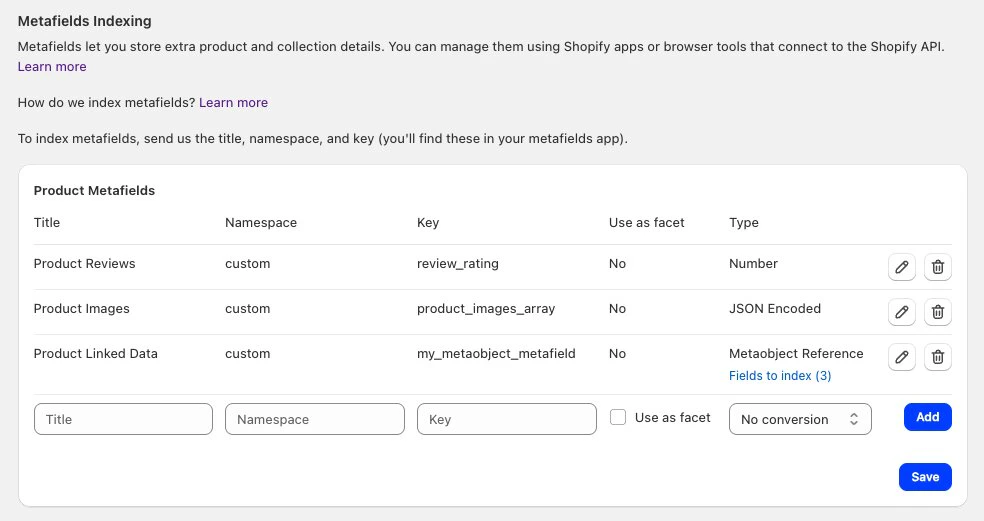Edit the Product Reviews metafield
Viewport: 984px width, 521px height.
pos(902,267)
